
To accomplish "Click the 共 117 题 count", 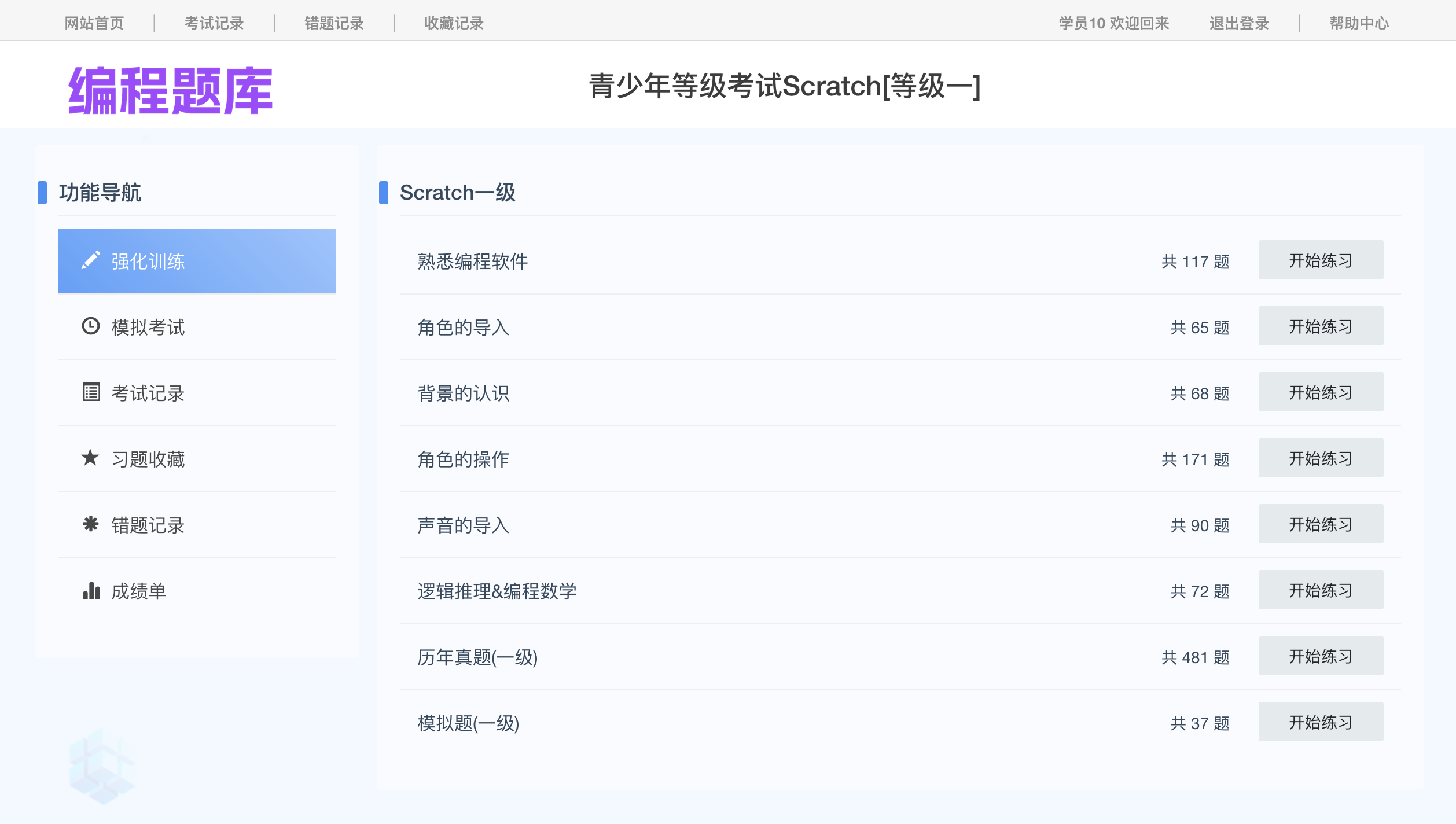I will [1196, 262].
